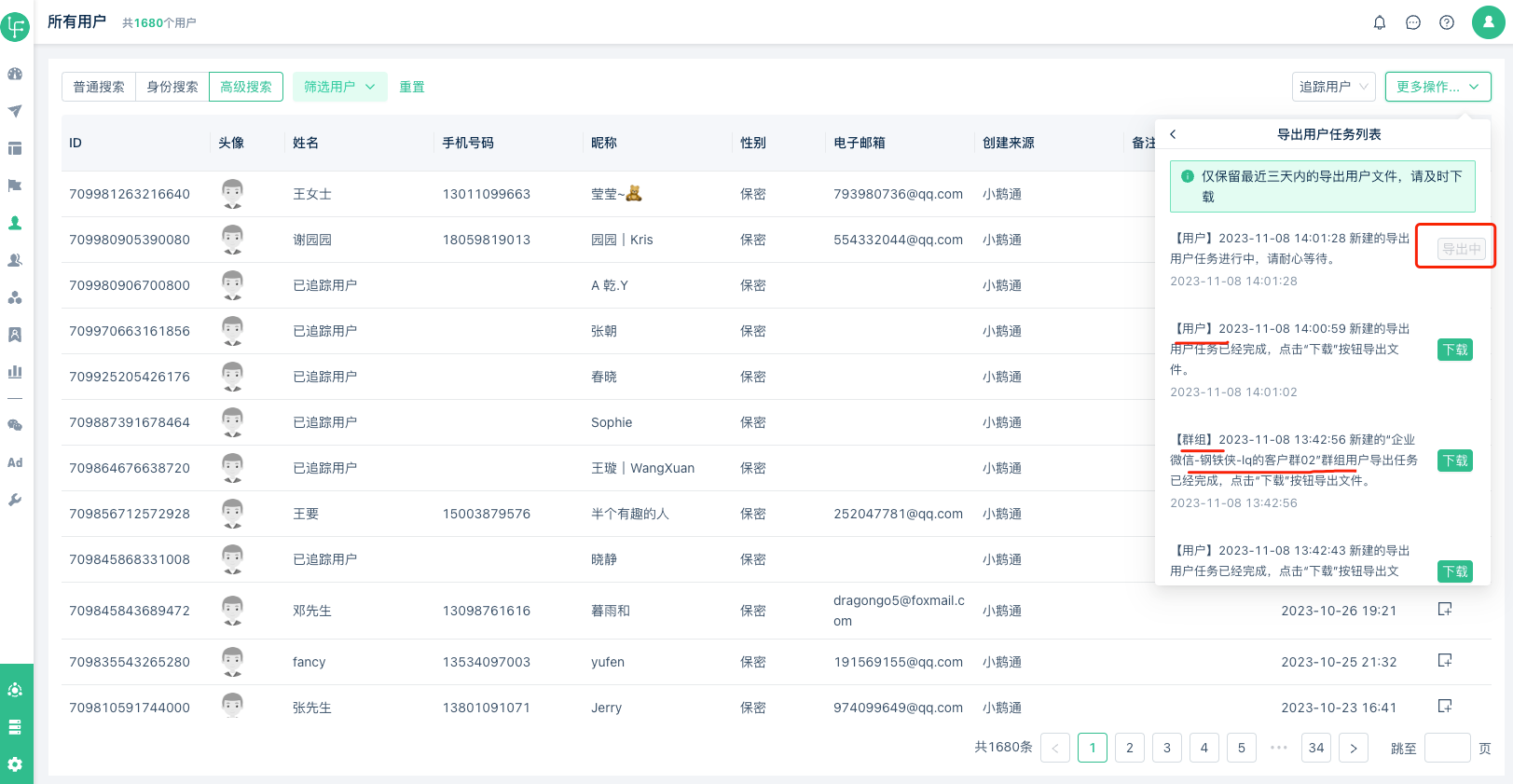Open the green user profile avatar
The image size is (1513, 784).
click(1488, 22)
